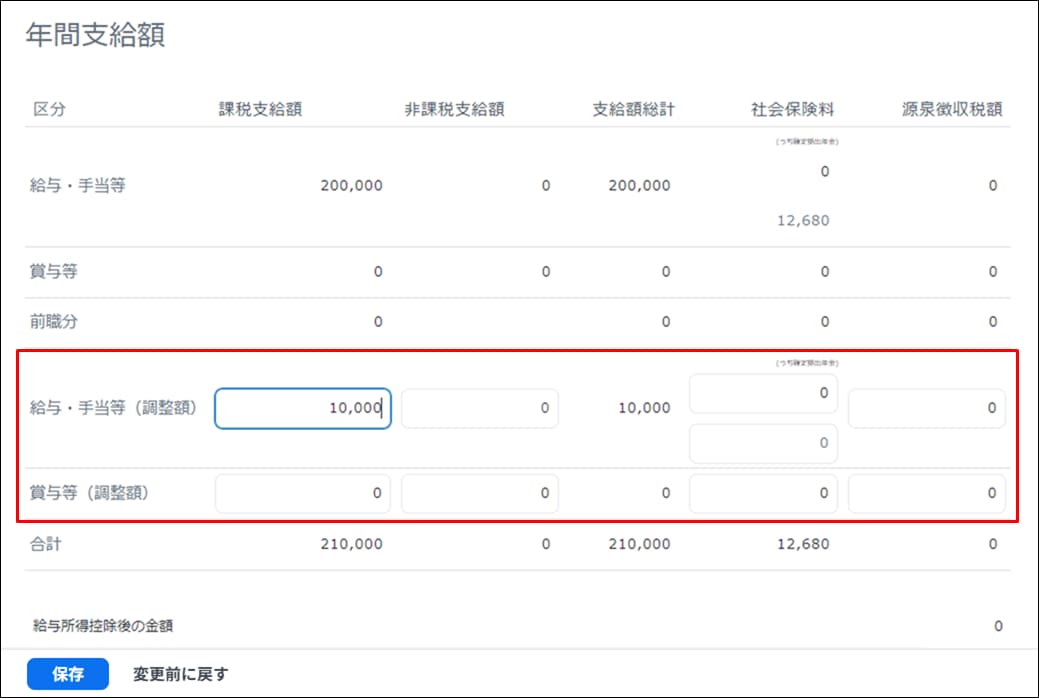The height and width of the screenshot is (698, 1039).
Task: Click the 保存 button
Action: pyautogui.click(x=68, y=674)
